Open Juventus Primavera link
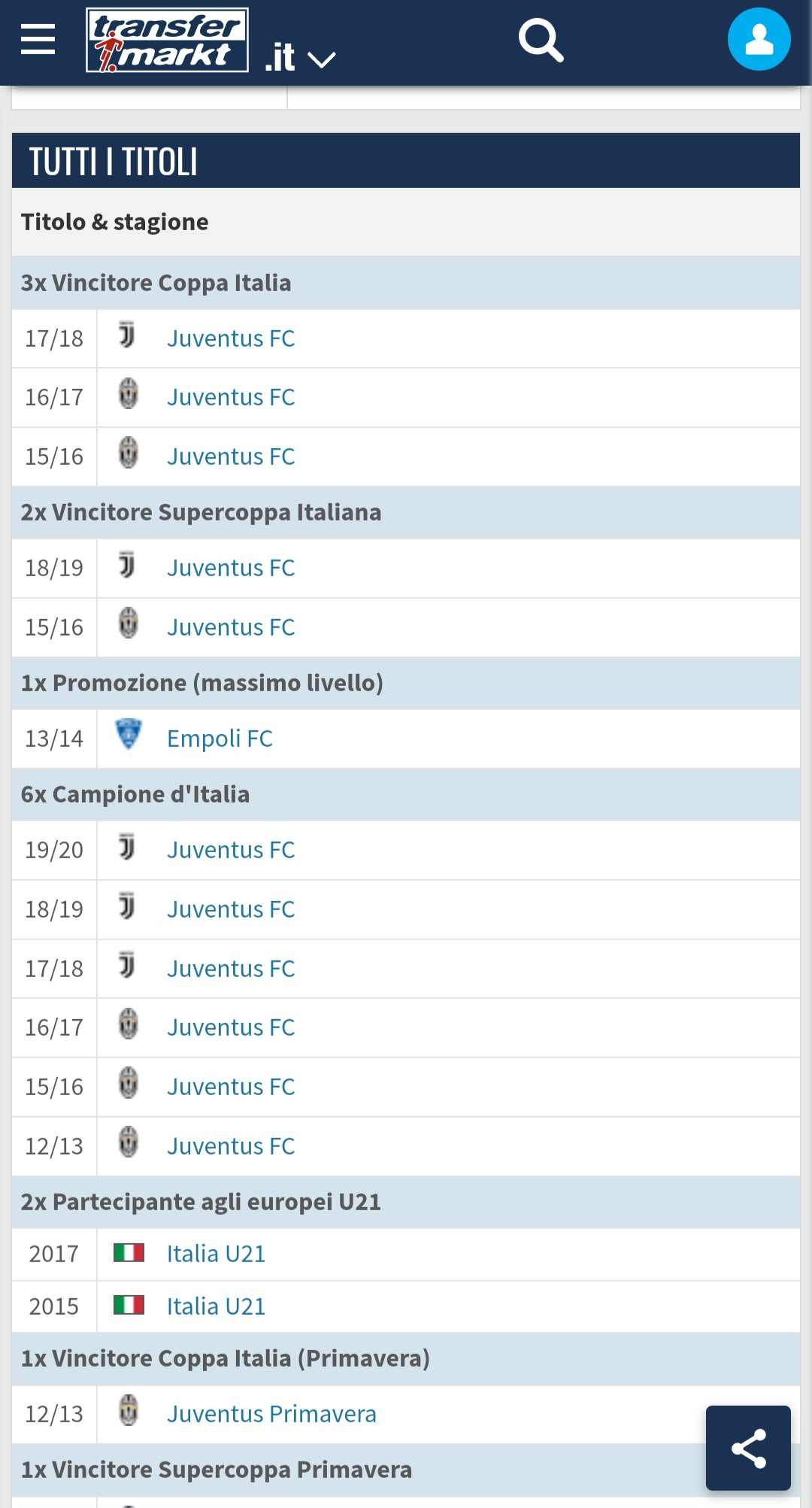The image size is (812, 1508). coord(271,1414)
